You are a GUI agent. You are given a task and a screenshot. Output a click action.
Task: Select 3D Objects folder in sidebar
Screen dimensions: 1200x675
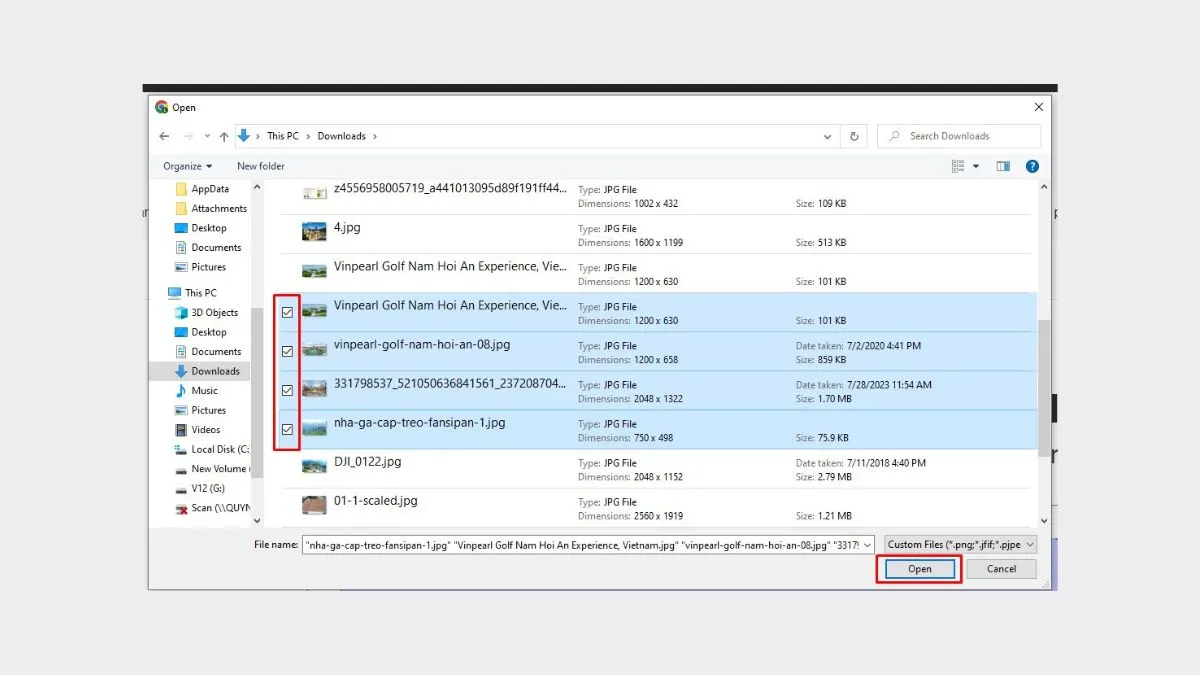(214, 313)
